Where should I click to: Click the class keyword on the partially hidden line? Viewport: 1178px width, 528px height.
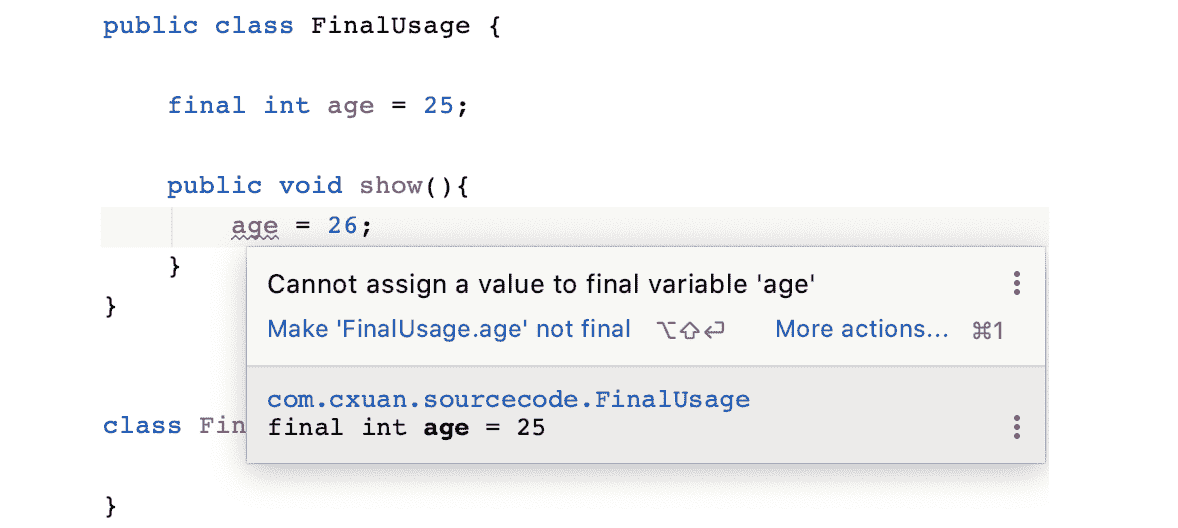tap(142, 426)
